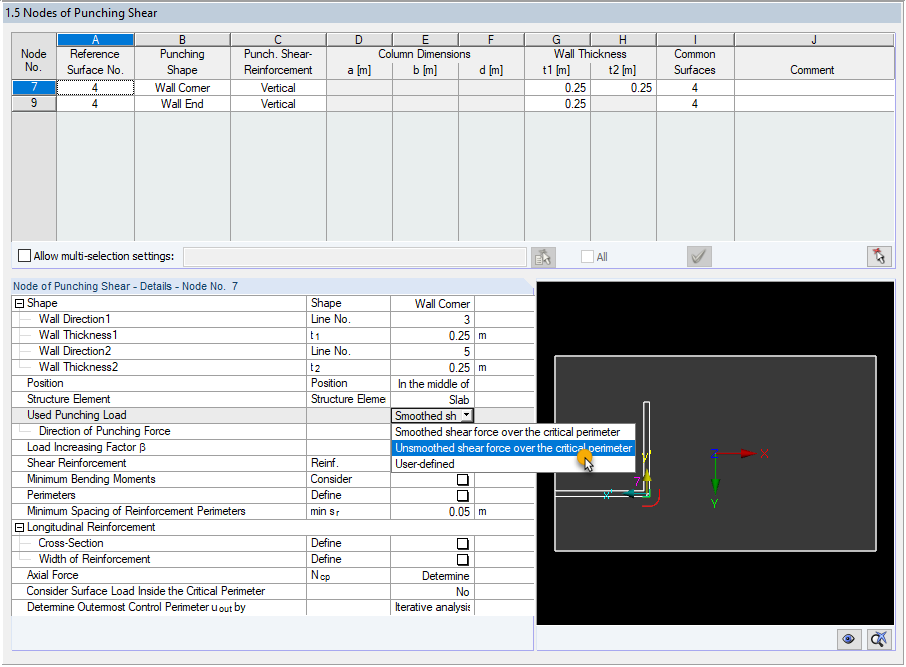Click the pick-node arrow icon with red pin
The height and width of the screenshot is (667, 906).
pyautogui.click(x=879, y=256)
